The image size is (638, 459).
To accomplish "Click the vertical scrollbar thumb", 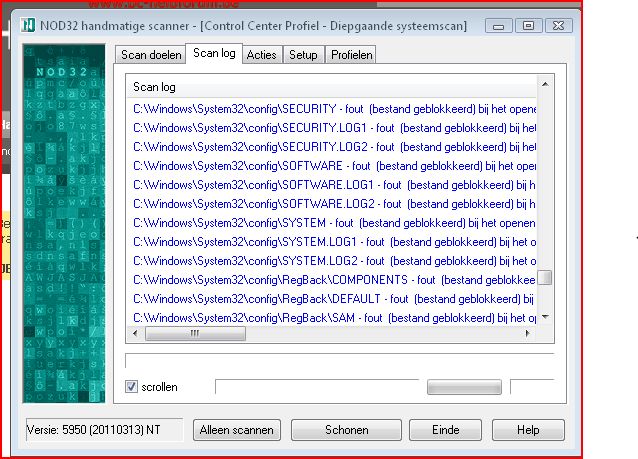I will coord(545,278).
